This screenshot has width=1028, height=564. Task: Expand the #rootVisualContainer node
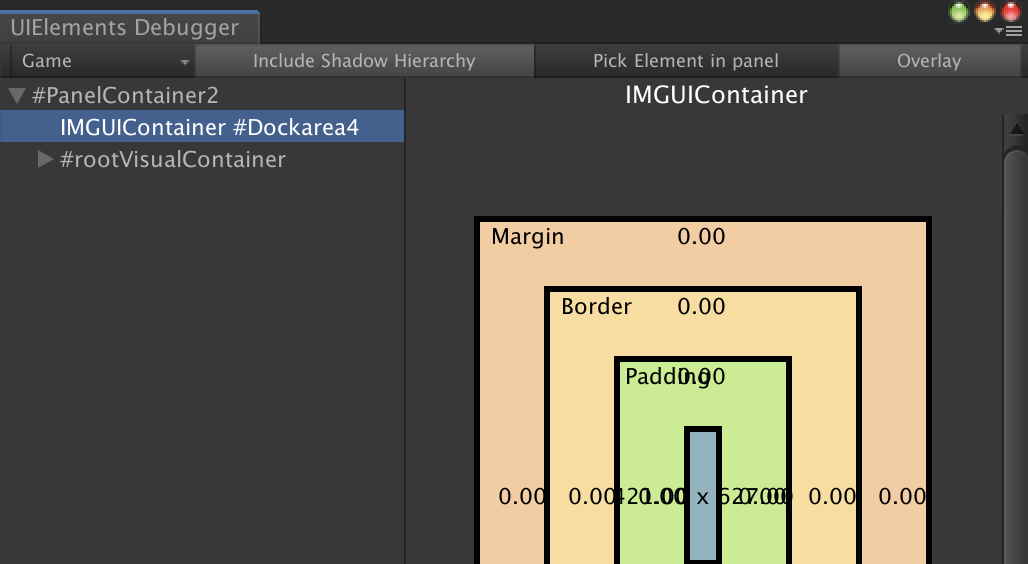pyautogui.click(x=45, y=159)
